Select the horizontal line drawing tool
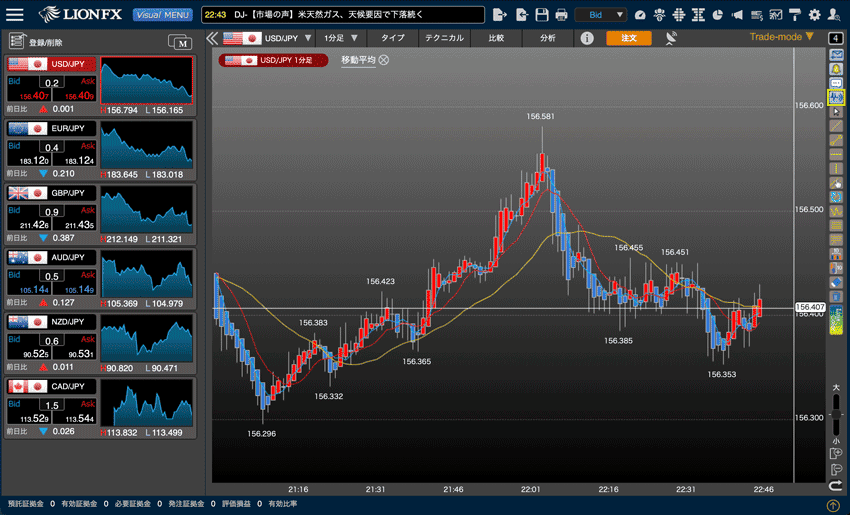Screen dimensions: 850x515 pyautogui.click(x=837, y=155)
